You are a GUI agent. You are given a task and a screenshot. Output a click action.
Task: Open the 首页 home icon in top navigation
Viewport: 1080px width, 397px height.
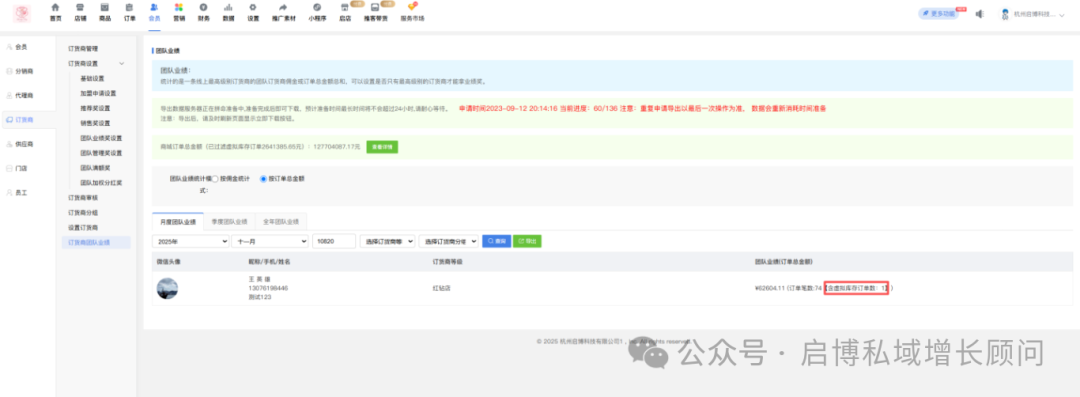56,8
